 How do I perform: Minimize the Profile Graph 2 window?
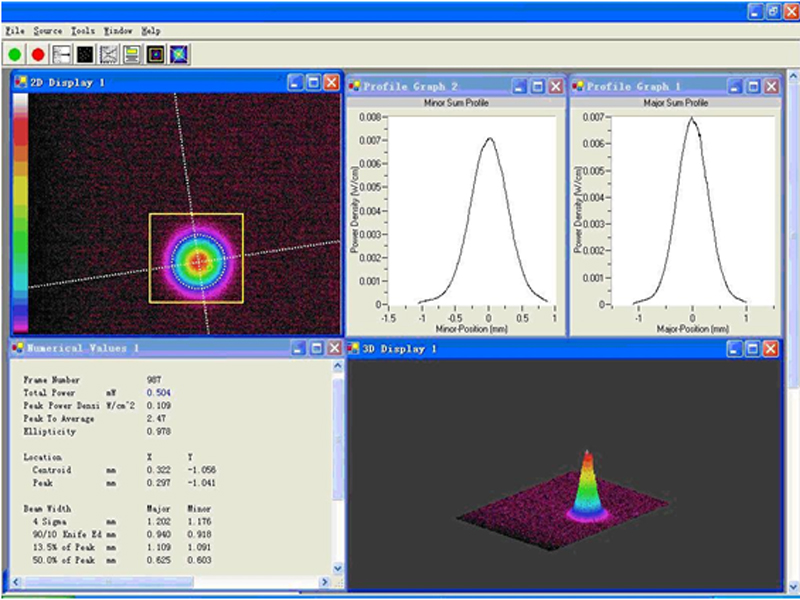(520, 86)
